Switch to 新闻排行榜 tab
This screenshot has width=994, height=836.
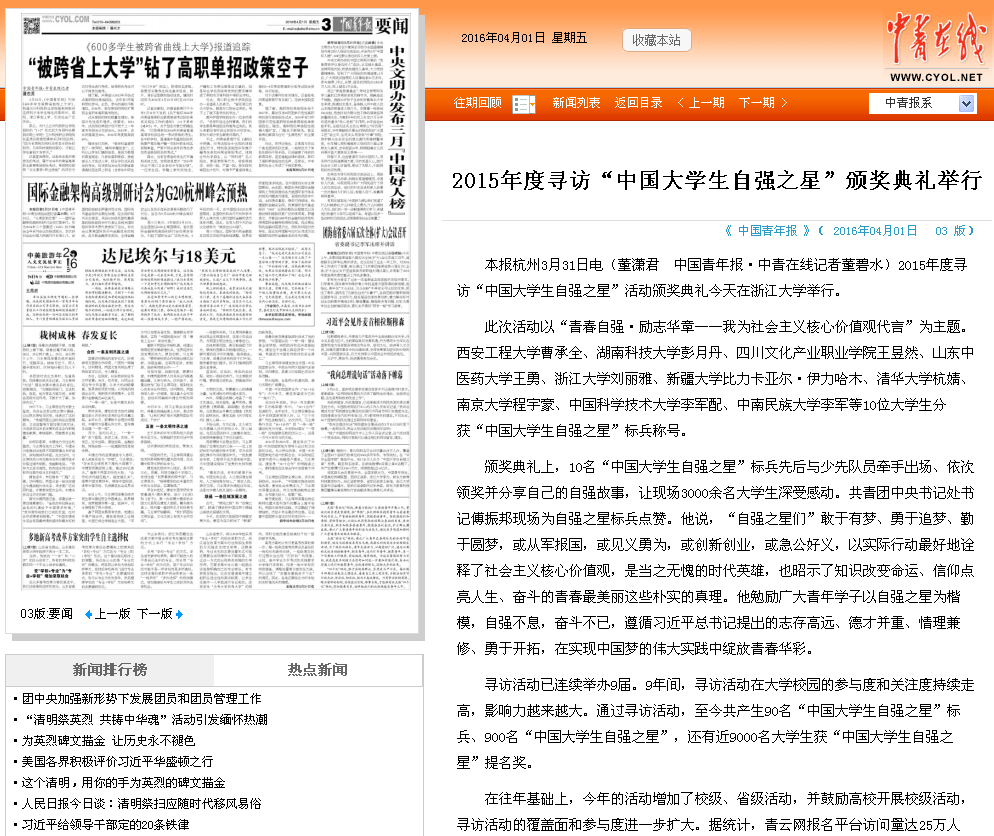[x=110, y=670]
